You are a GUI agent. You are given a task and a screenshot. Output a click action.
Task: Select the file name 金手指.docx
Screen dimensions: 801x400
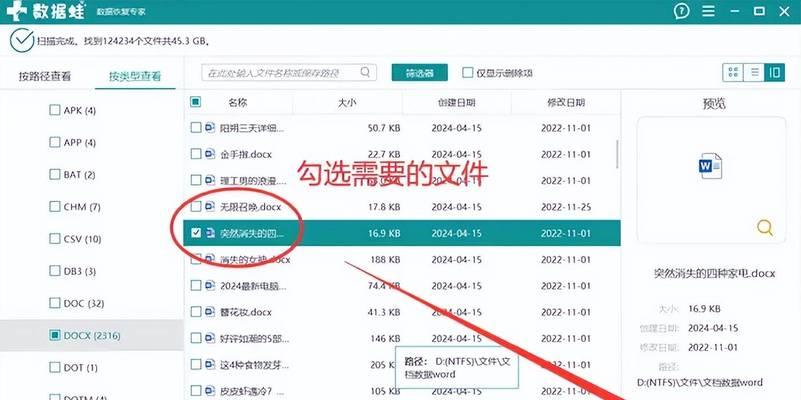[x=246, y=154]
